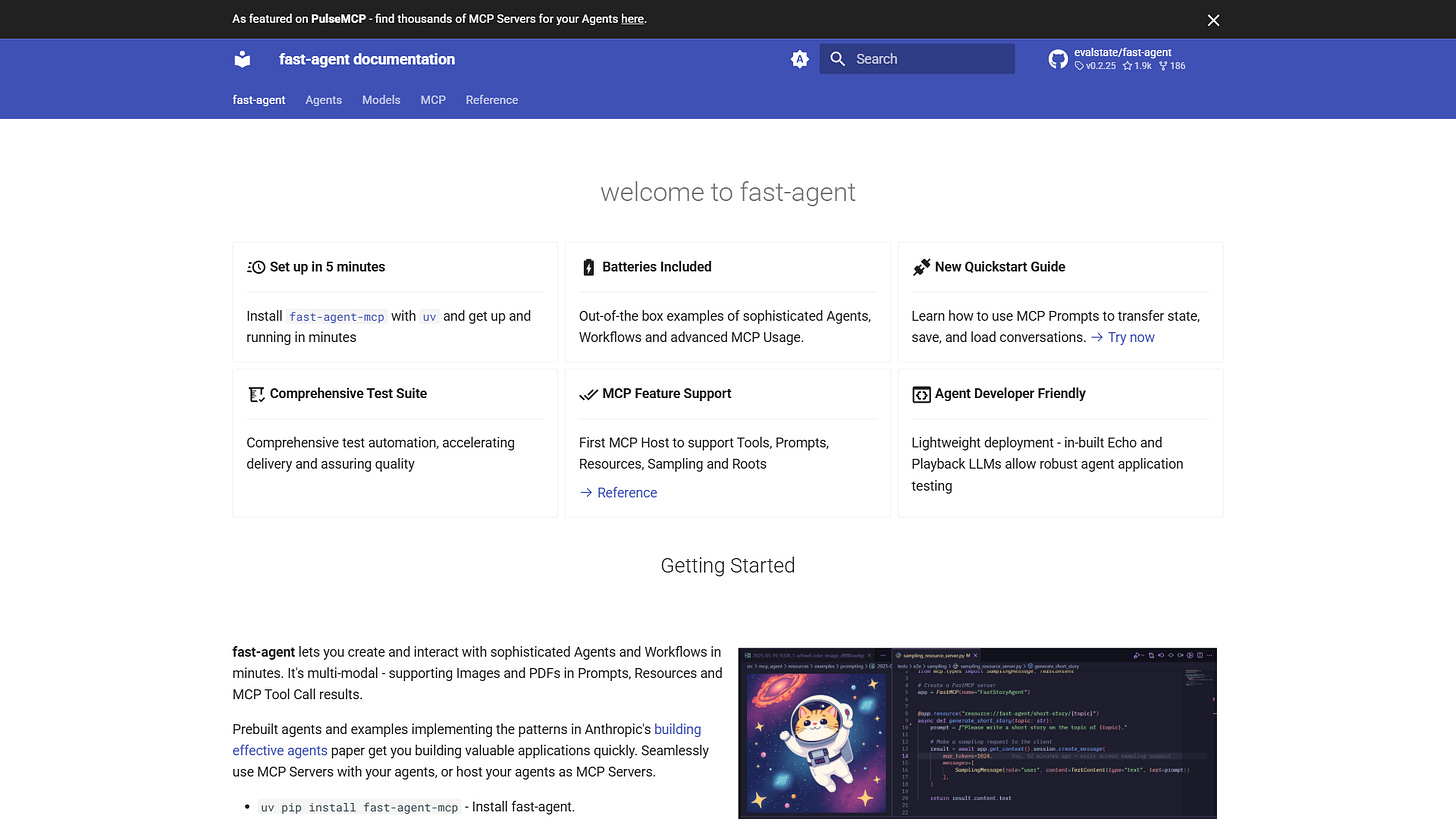Click the 'Batteries Included' card title
Screen dimensions: 1456x819
657,267
